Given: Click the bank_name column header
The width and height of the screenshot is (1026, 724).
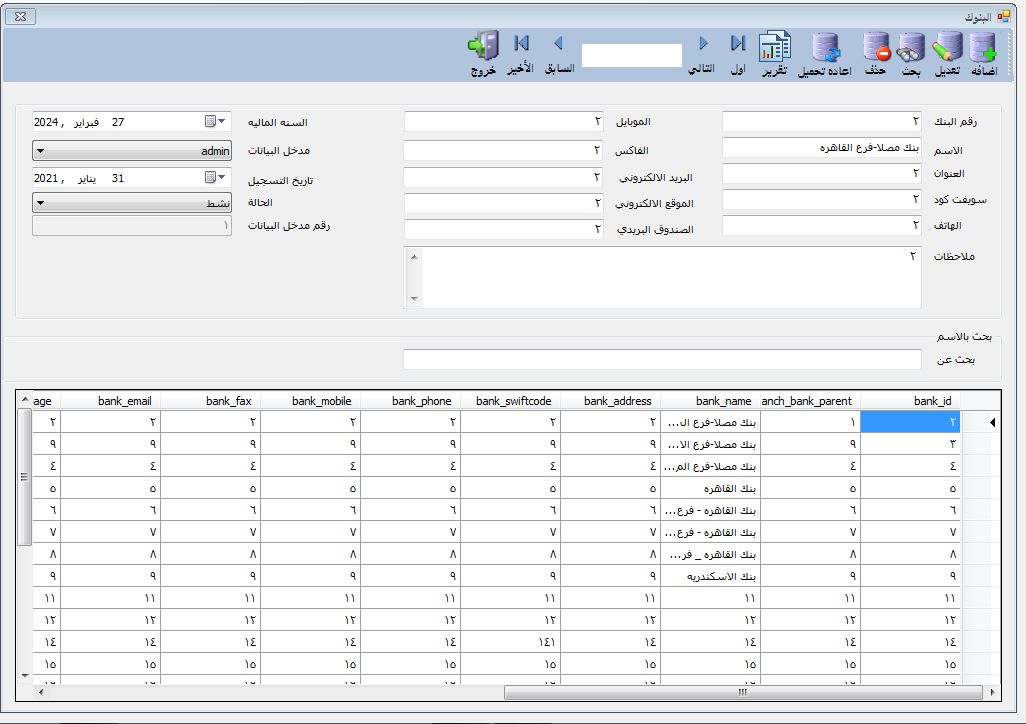Looking at the screenshot, I should [723, 401].
